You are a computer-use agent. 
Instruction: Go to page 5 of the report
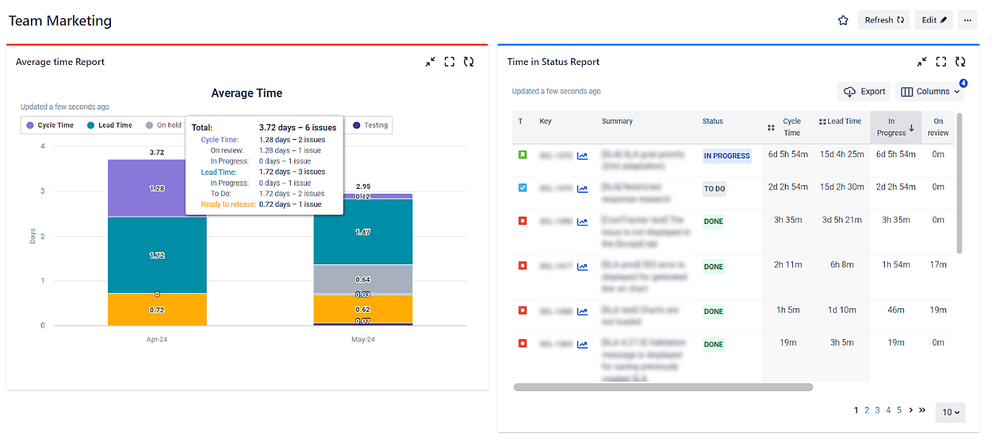899,410
